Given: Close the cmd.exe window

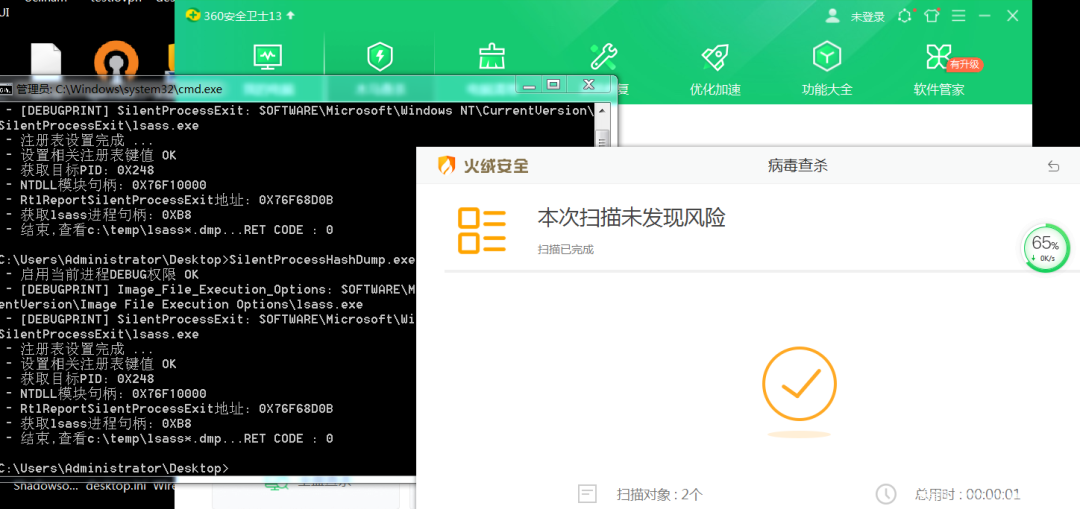Looking at the screenshot, I should click(x=588, y=85).
